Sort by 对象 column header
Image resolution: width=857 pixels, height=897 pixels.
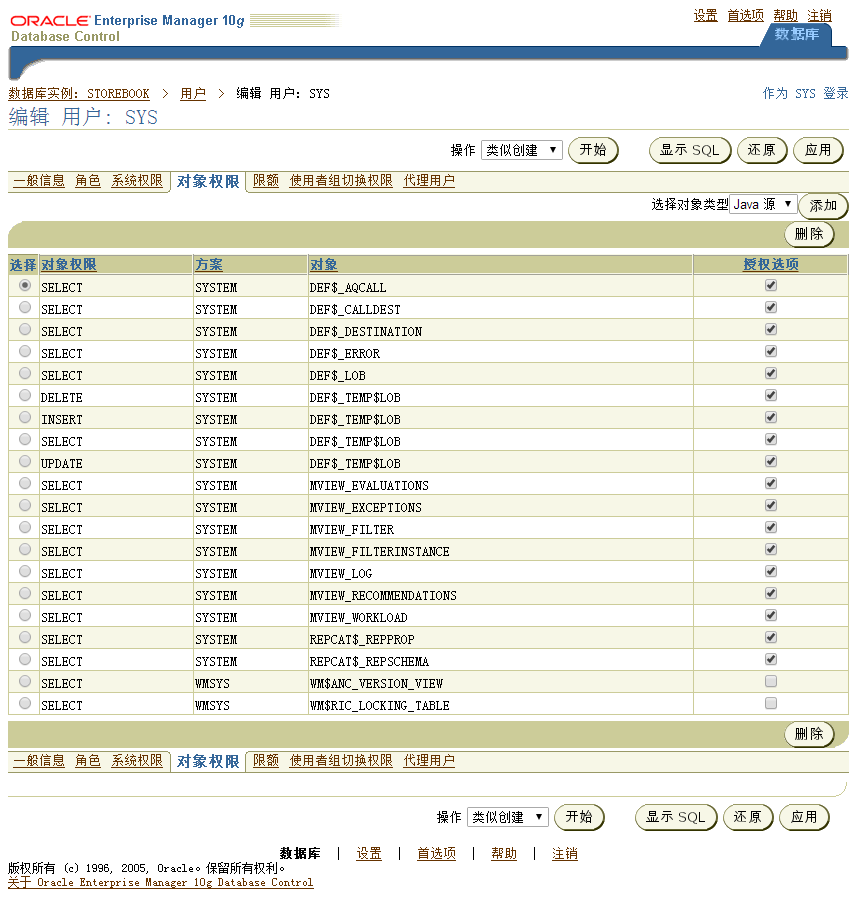tap(324, 264)
